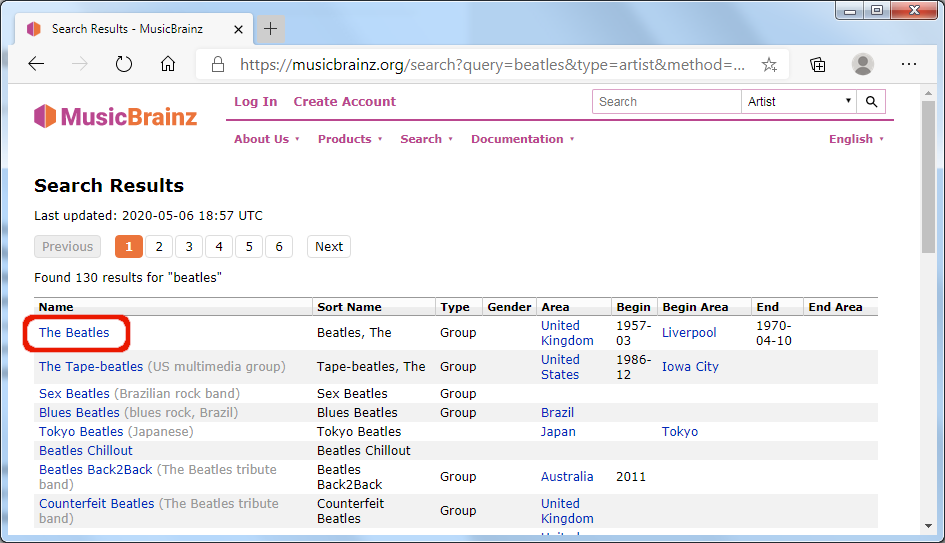945x543 pixels.
Task: Click the MusicBrainz logo
Action: [116, 116]
